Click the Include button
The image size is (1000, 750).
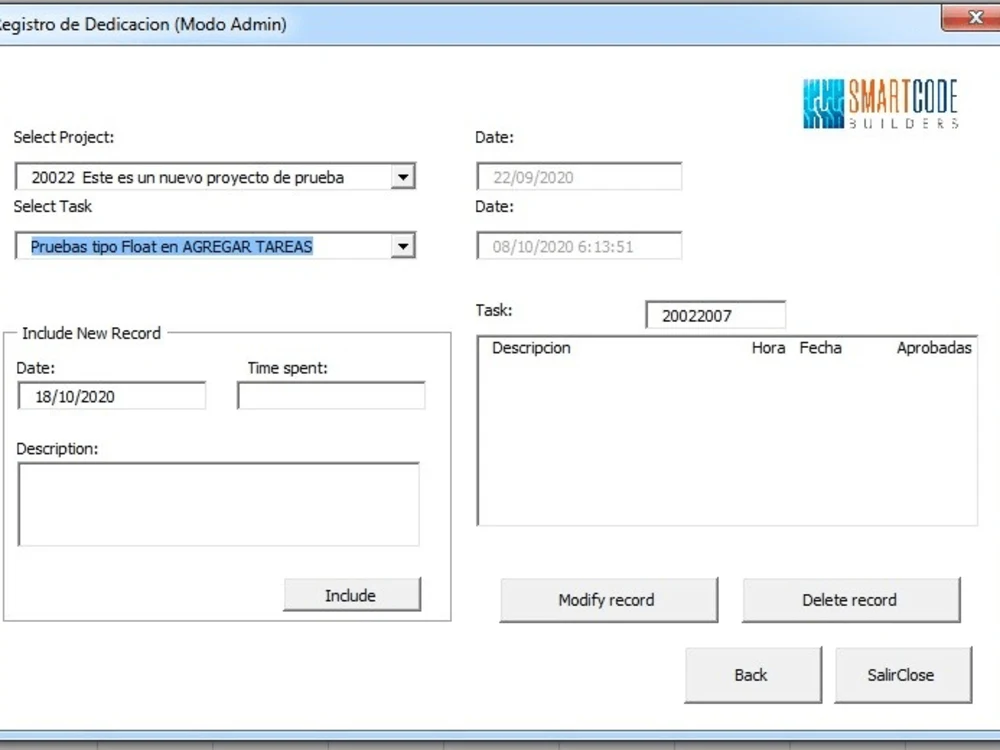[x=352, y=595]
